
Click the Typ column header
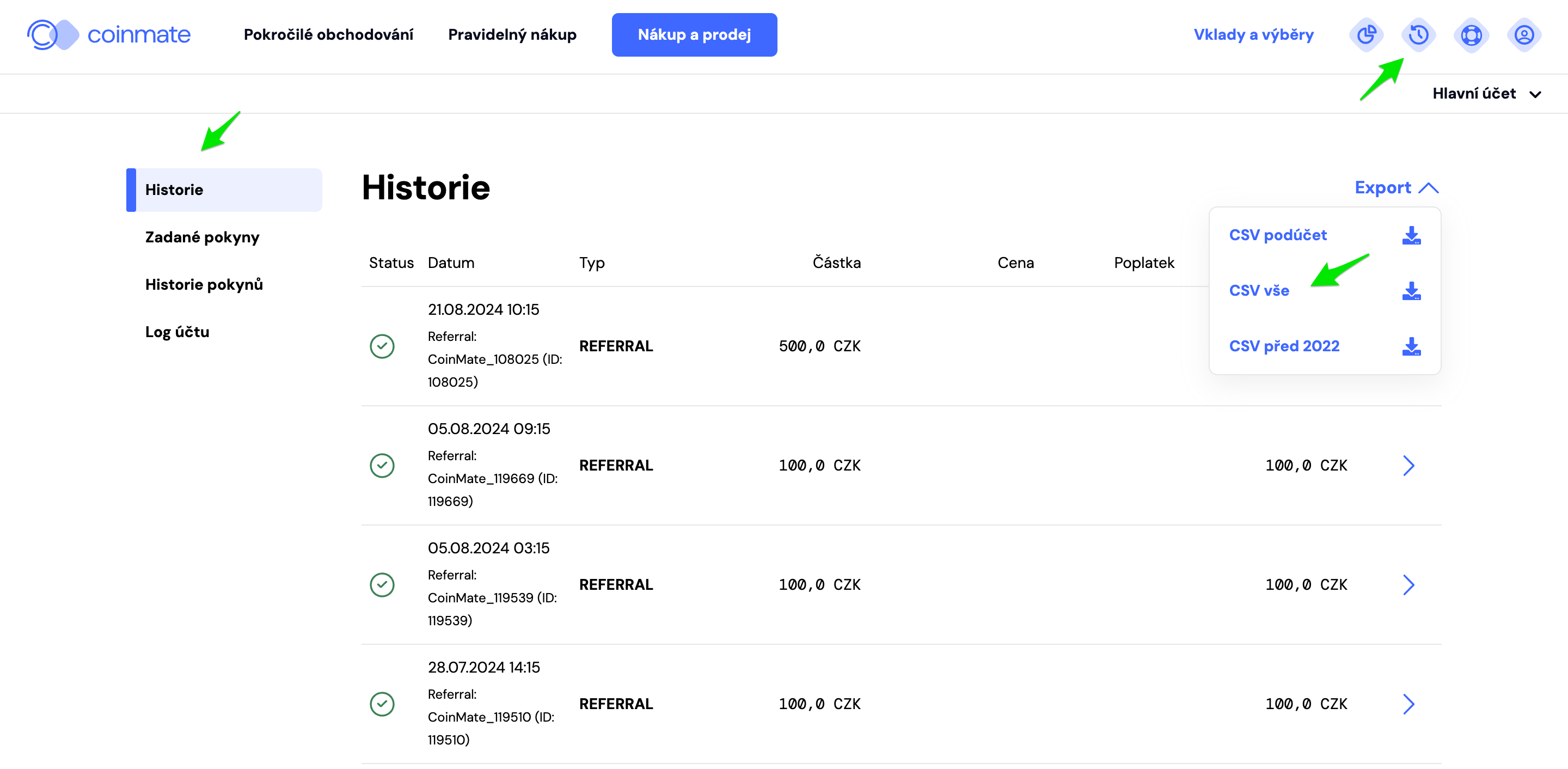pos(592,263)
